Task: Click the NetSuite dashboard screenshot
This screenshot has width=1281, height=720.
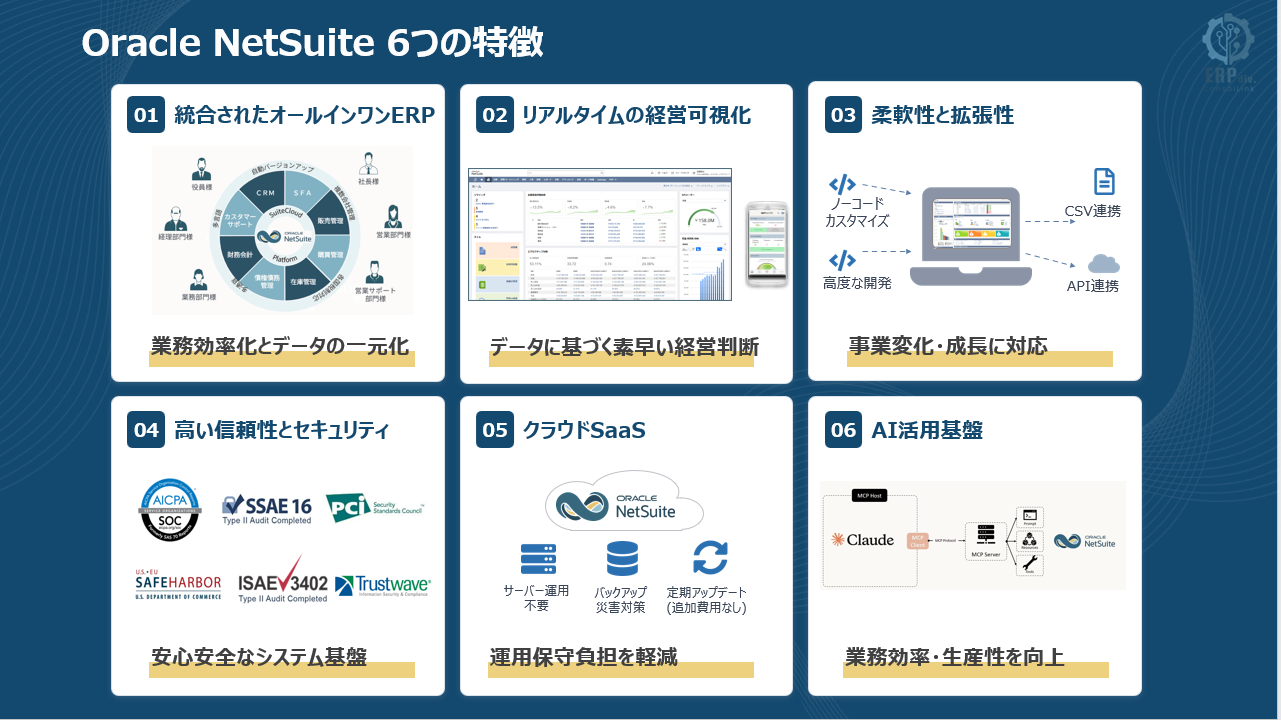Action: (599, 235)
